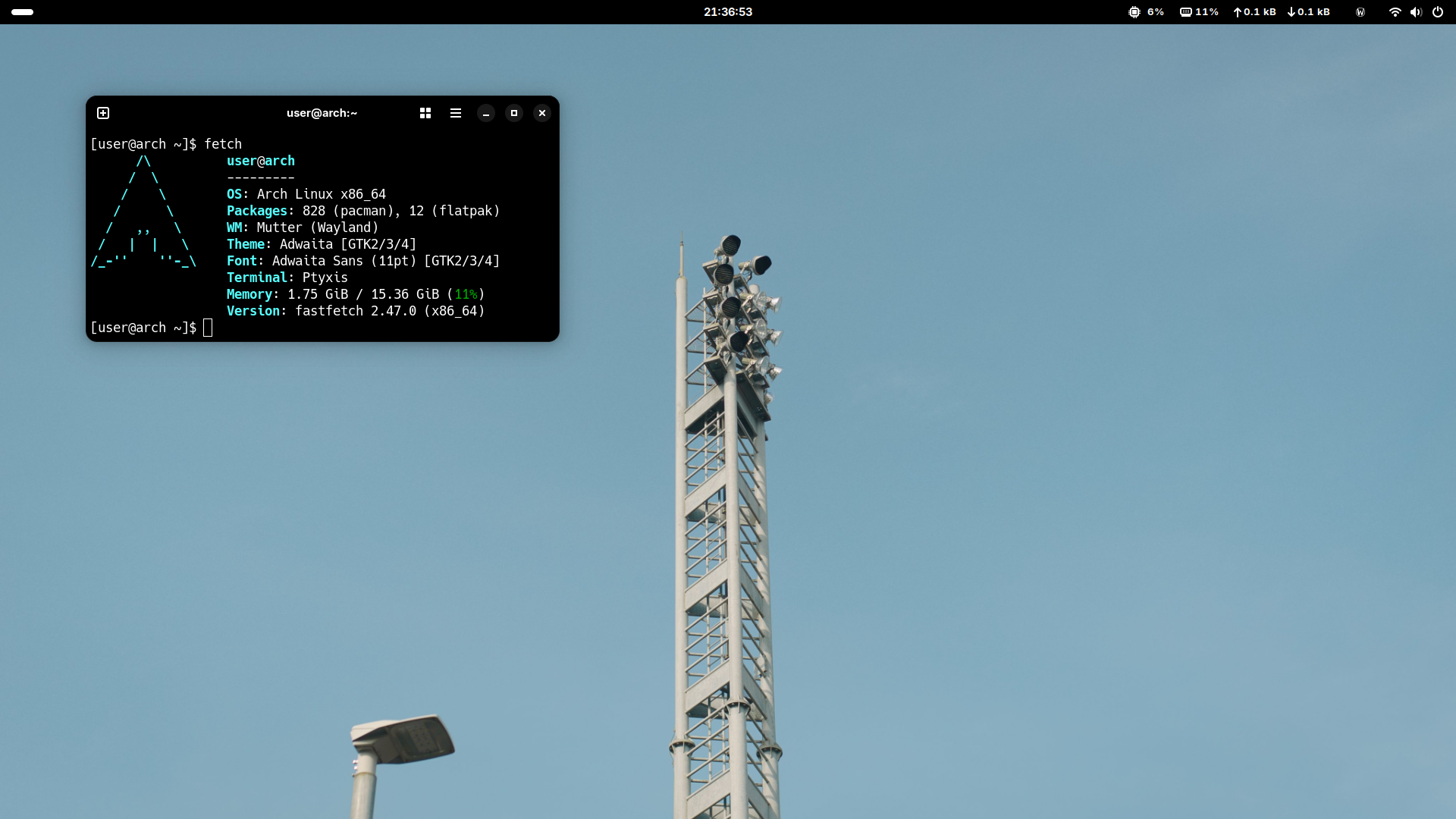Click the user@arch:~ window title
This screenshot has height=819, width=1456.
click(x=322, y=113)
